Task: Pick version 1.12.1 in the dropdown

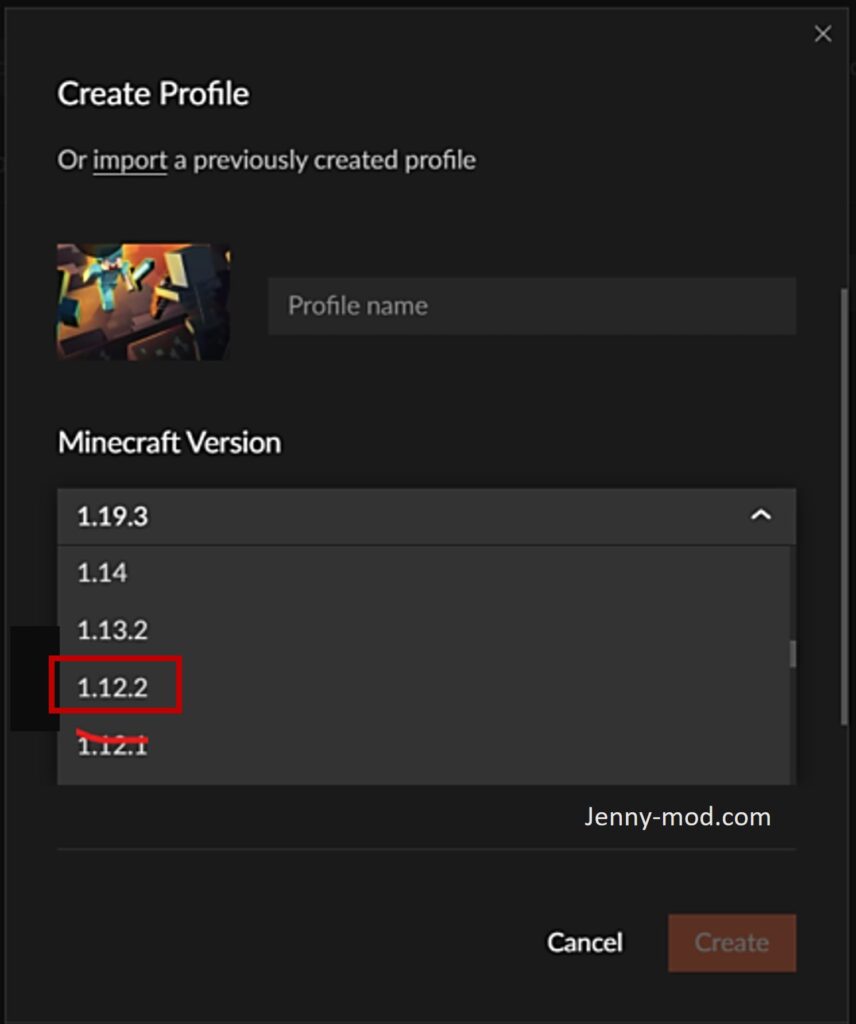Action: (x=112, y=746)
